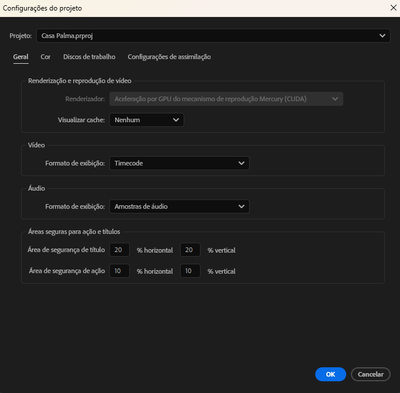Screen dimensions: 400x393
Task: Open the Projeto dropdown showing Casa Palma.prproj
Action: (213, 36)
